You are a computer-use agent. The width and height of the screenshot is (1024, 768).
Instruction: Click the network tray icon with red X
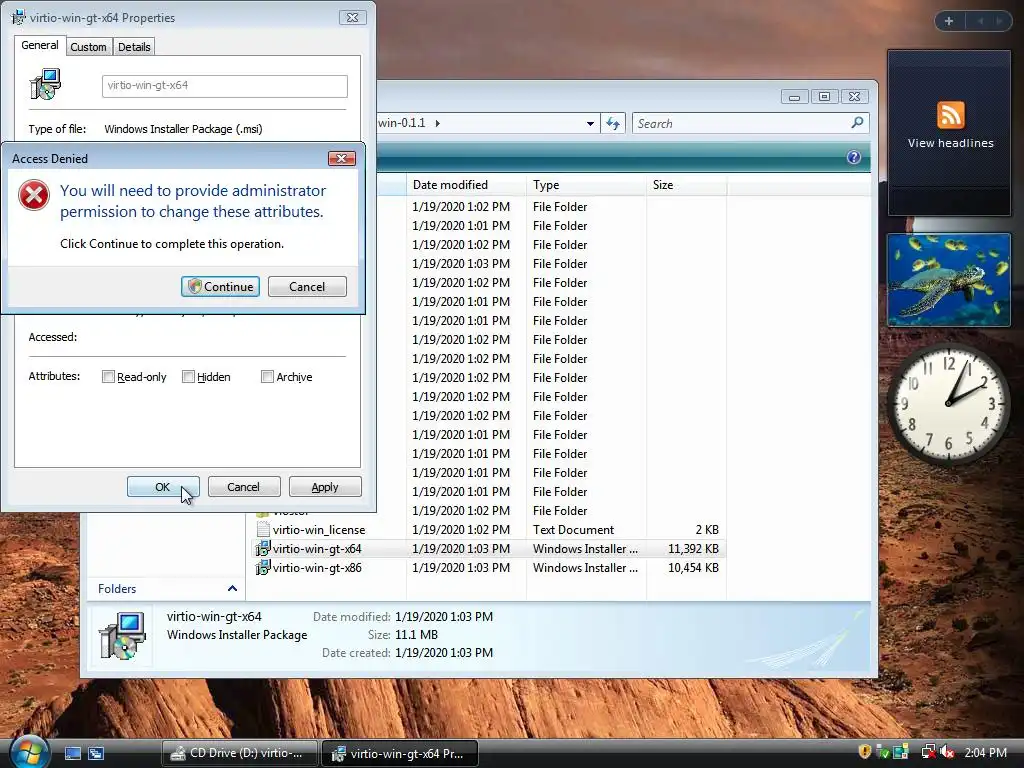(928, 752)
